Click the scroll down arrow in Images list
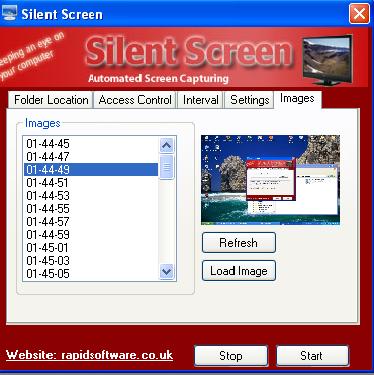The image size is (374, 375). point(167,271)
